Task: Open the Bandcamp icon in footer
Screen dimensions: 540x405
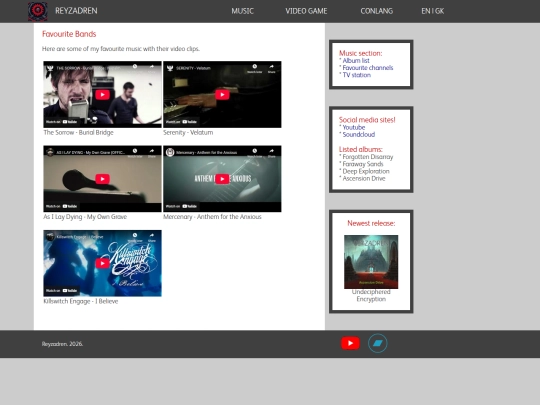Action: (x=377, y=343)
